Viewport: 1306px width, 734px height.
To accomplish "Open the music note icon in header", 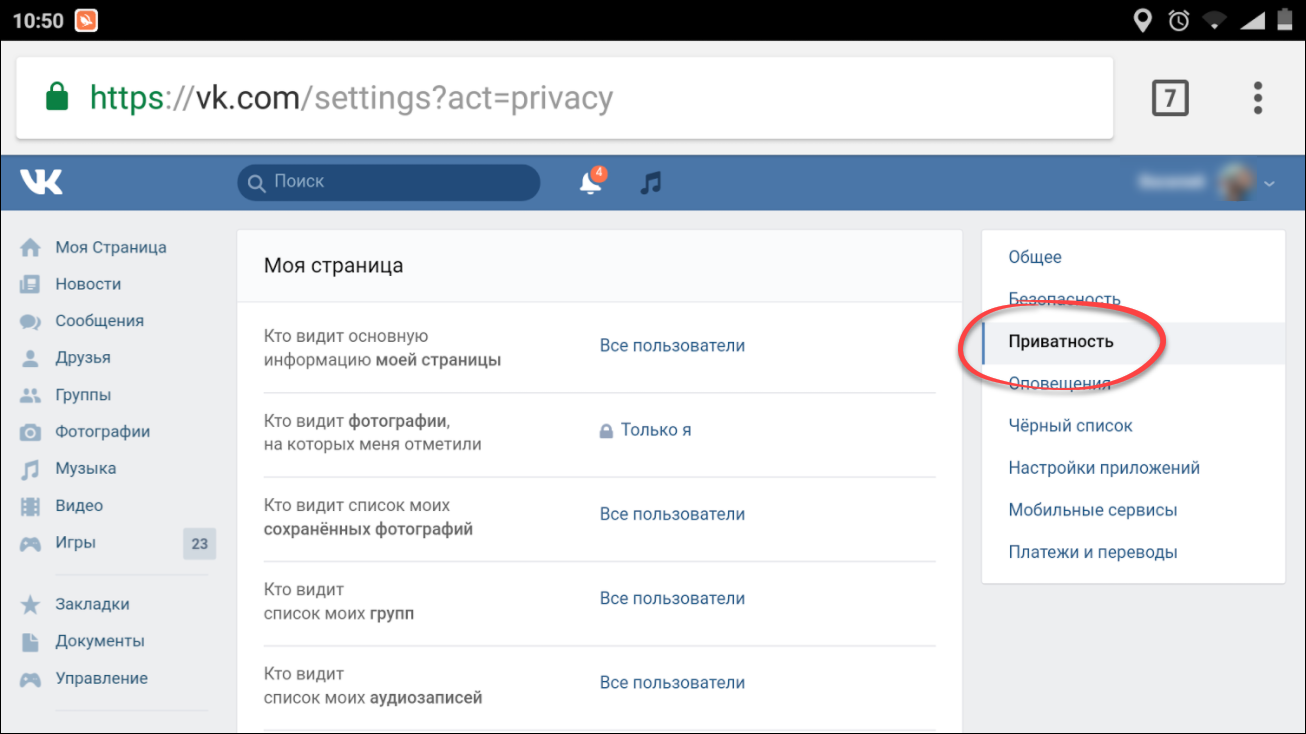I will coord(651,183).
